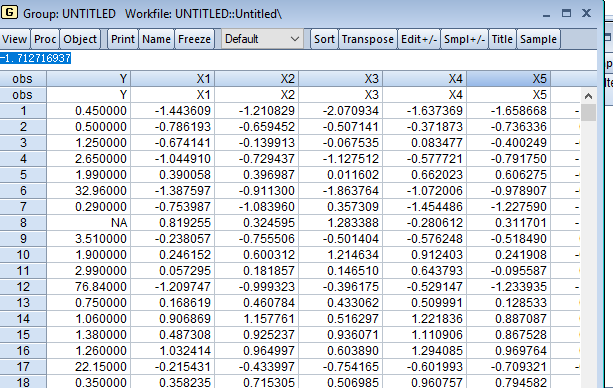Image resolution: width=613 pixels, height=388 pixels.
Task: Click the Freeze button
Action: 194,39
